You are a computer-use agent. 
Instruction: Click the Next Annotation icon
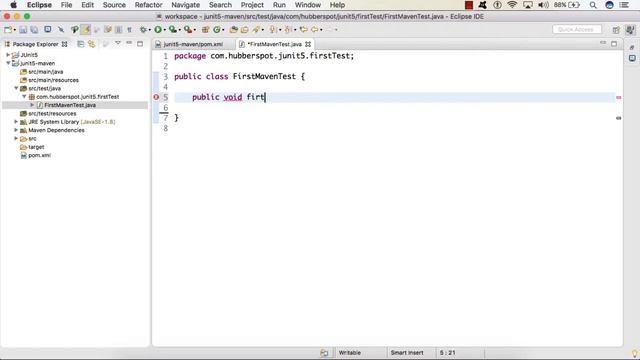(273, 29)
